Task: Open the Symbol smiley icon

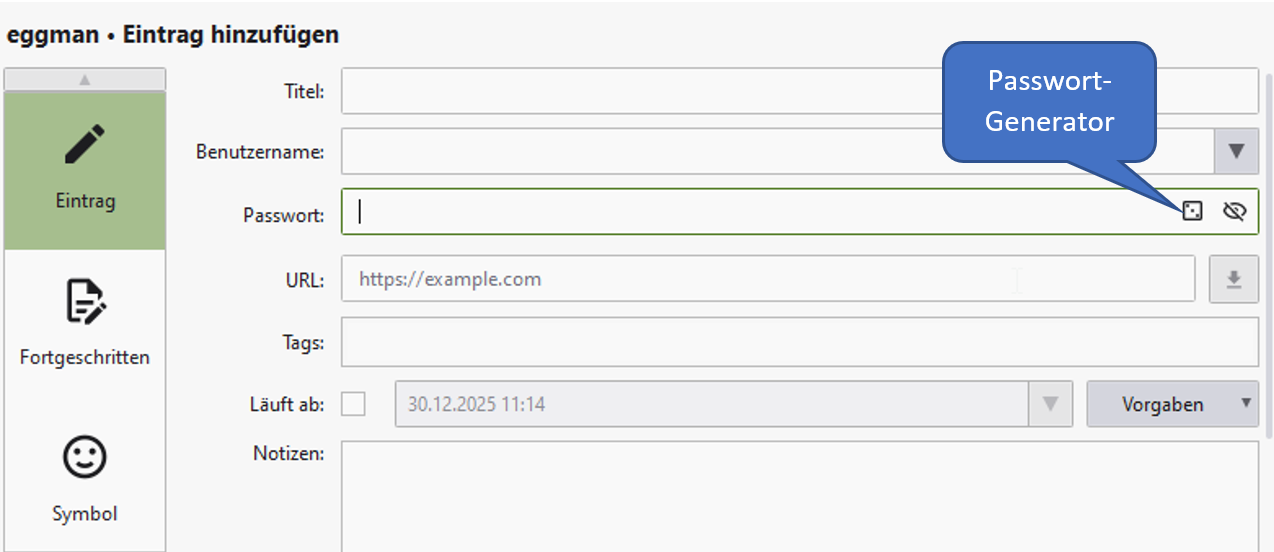Action: [85, 458]
